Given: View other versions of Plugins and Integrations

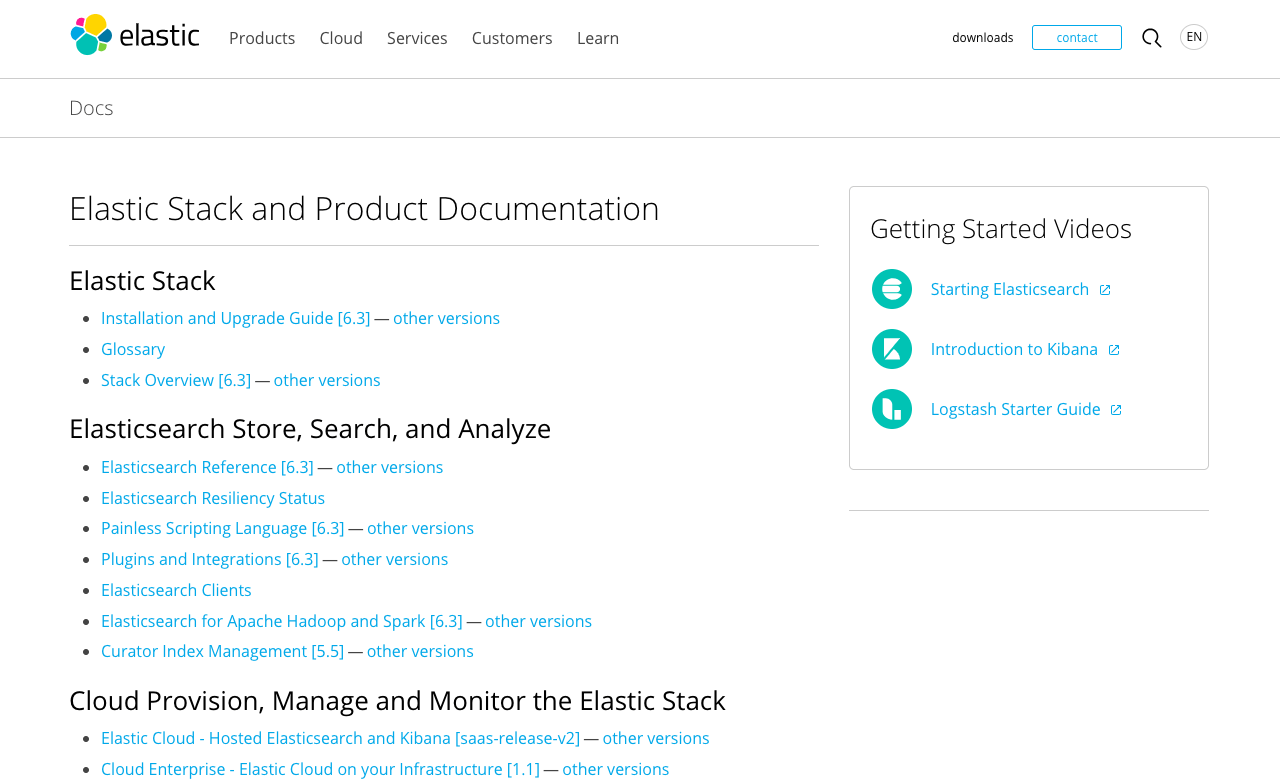Looking at the screenshot, I should [x=395, y=559].
